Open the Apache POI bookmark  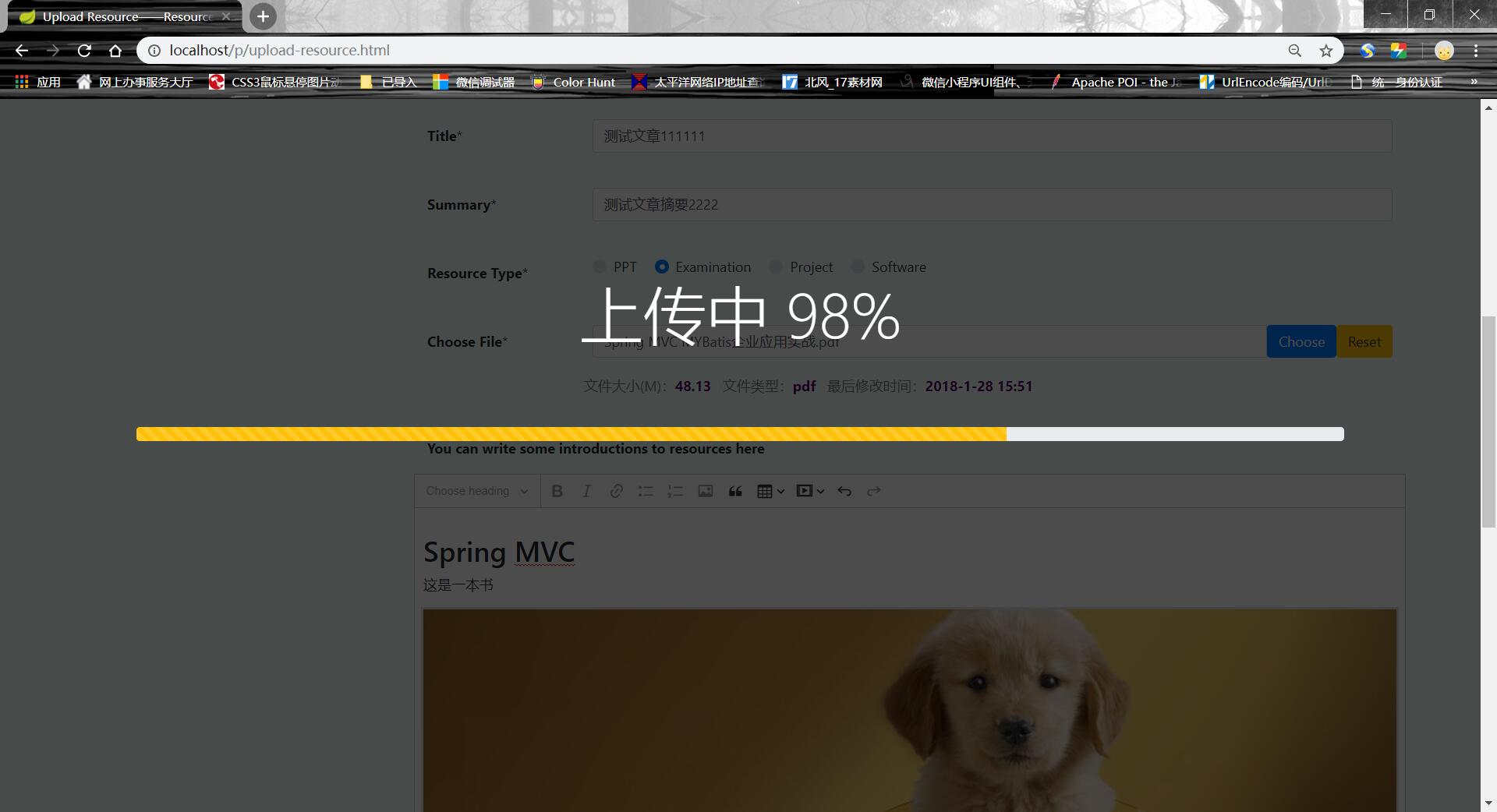pyautogui.click(x=1115, y=82)
